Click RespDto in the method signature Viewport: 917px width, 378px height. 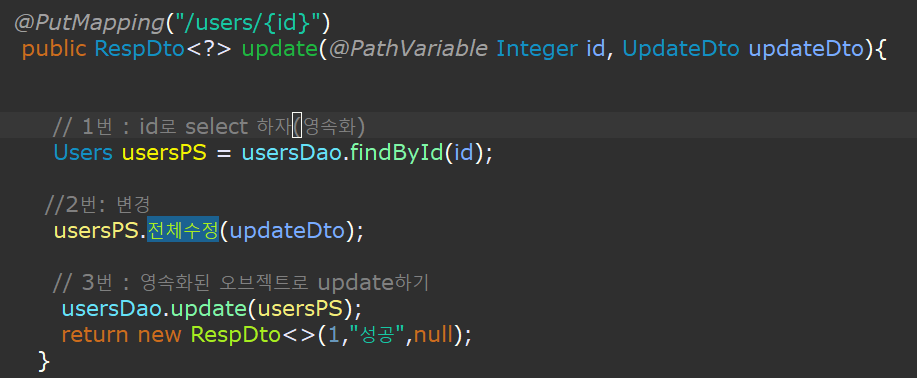coord(140,50)
